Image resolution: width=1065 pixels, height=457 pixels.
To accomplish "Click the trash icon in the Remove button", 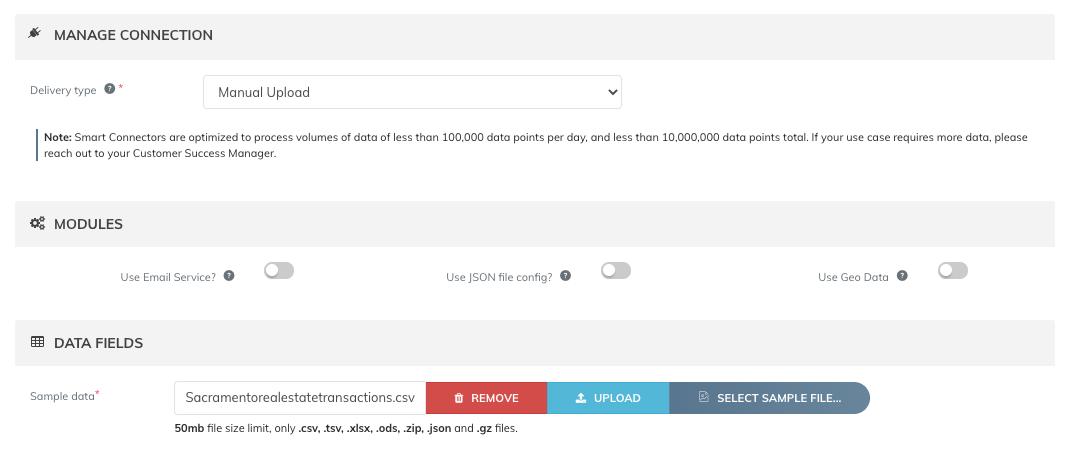I will pyautogui.click(x=458, y=399).
